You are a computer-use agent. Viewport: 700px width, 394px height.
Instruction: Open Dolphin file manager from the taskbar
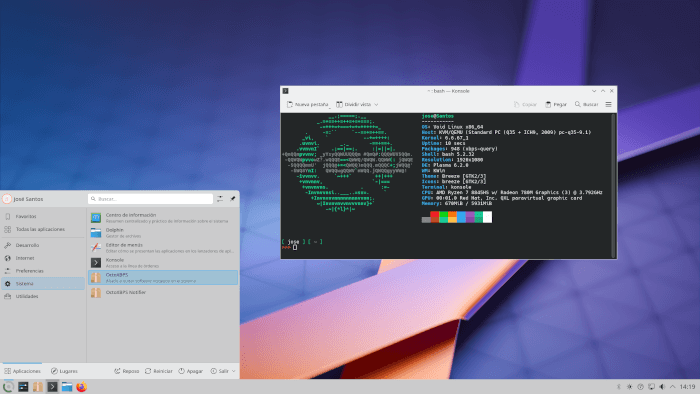(67, 387)
